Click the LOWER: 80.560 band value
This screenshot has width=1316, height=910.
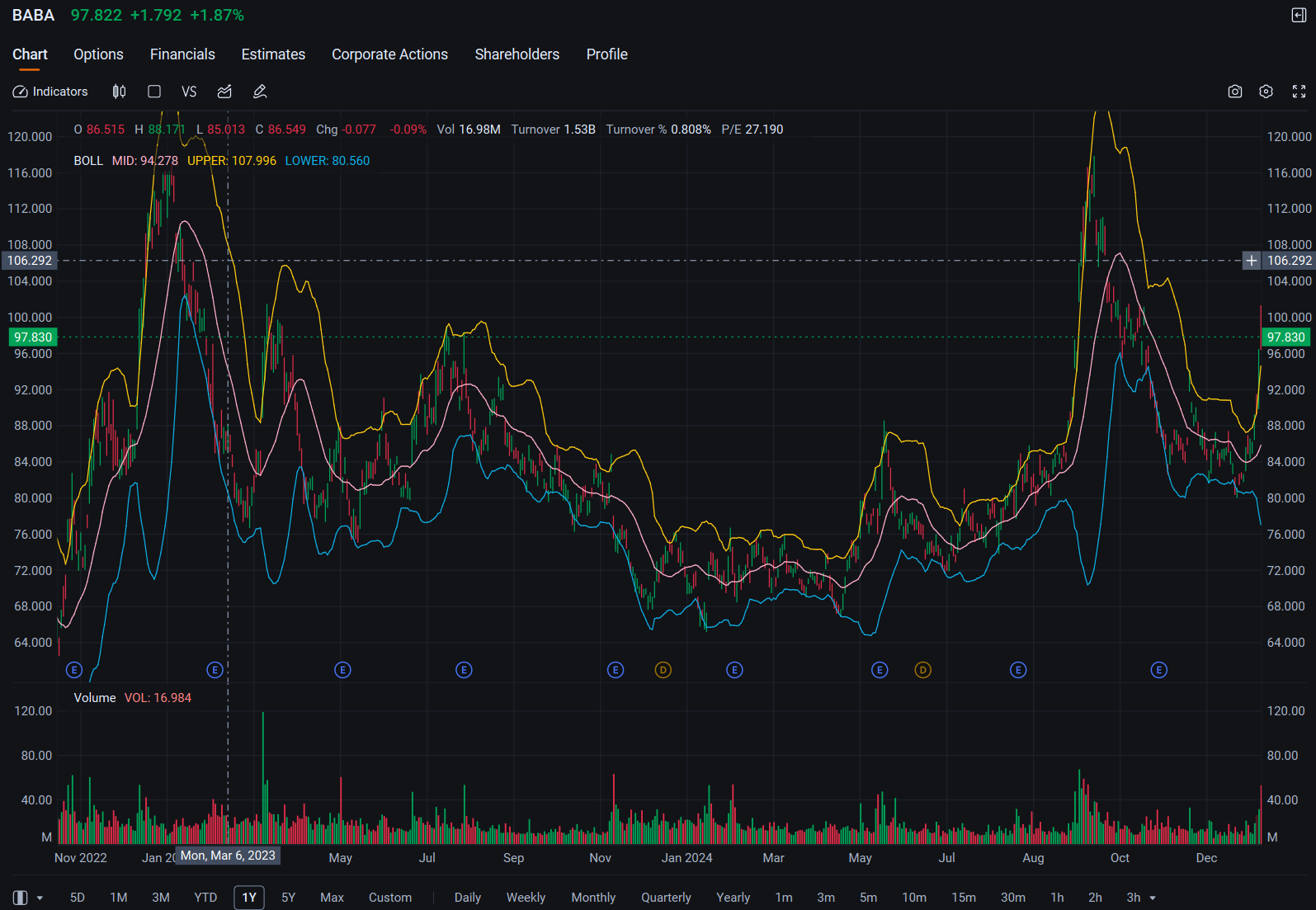pos(328,161)
